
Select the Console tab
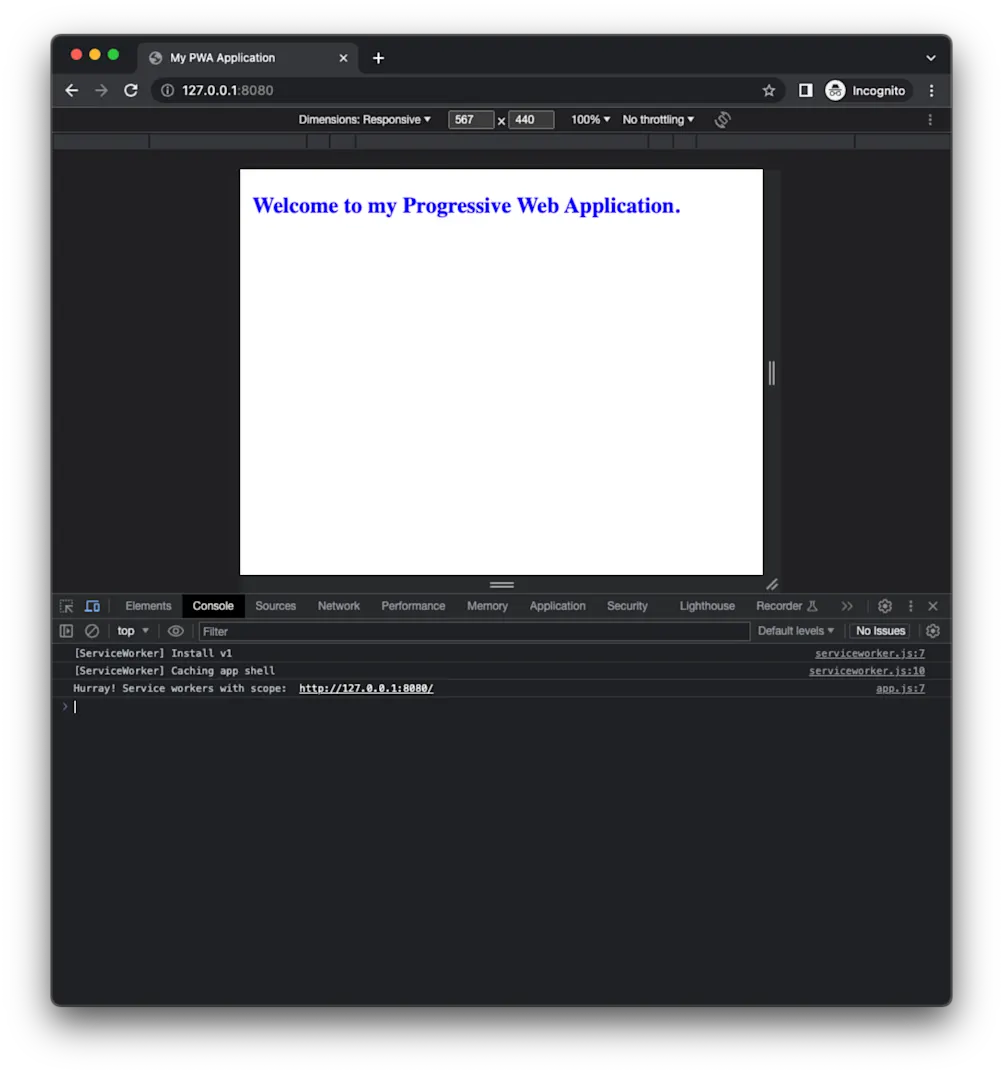click(x=213, y=606)
